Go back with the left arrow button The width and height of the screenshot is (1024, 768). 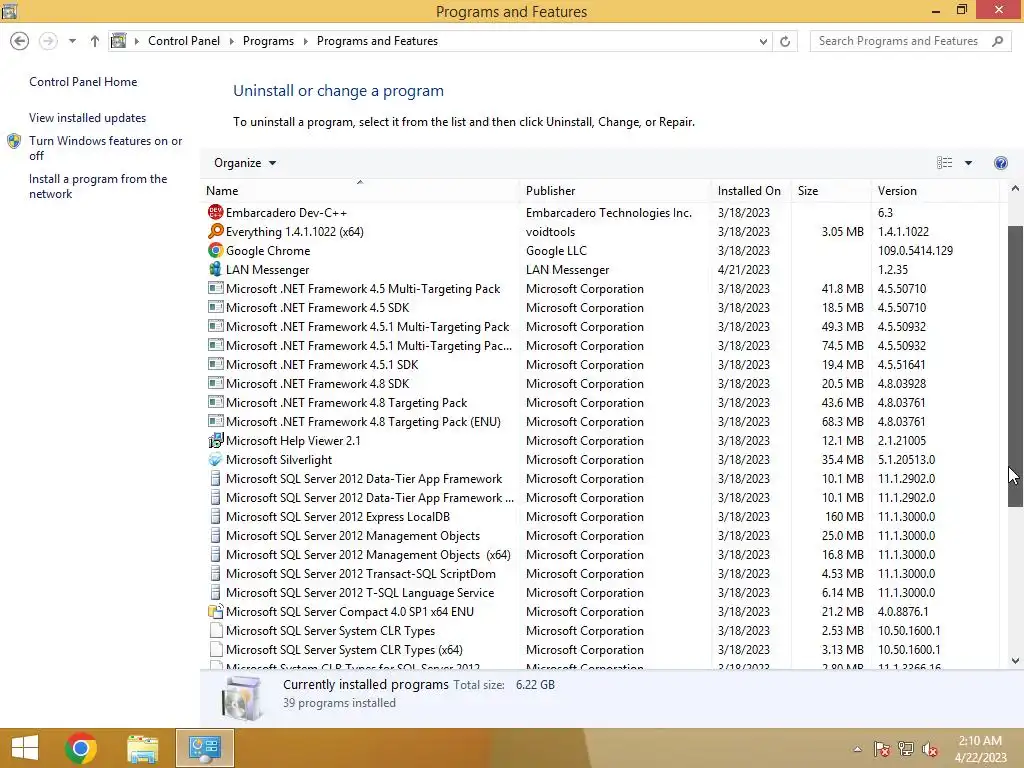click(20, 41)
